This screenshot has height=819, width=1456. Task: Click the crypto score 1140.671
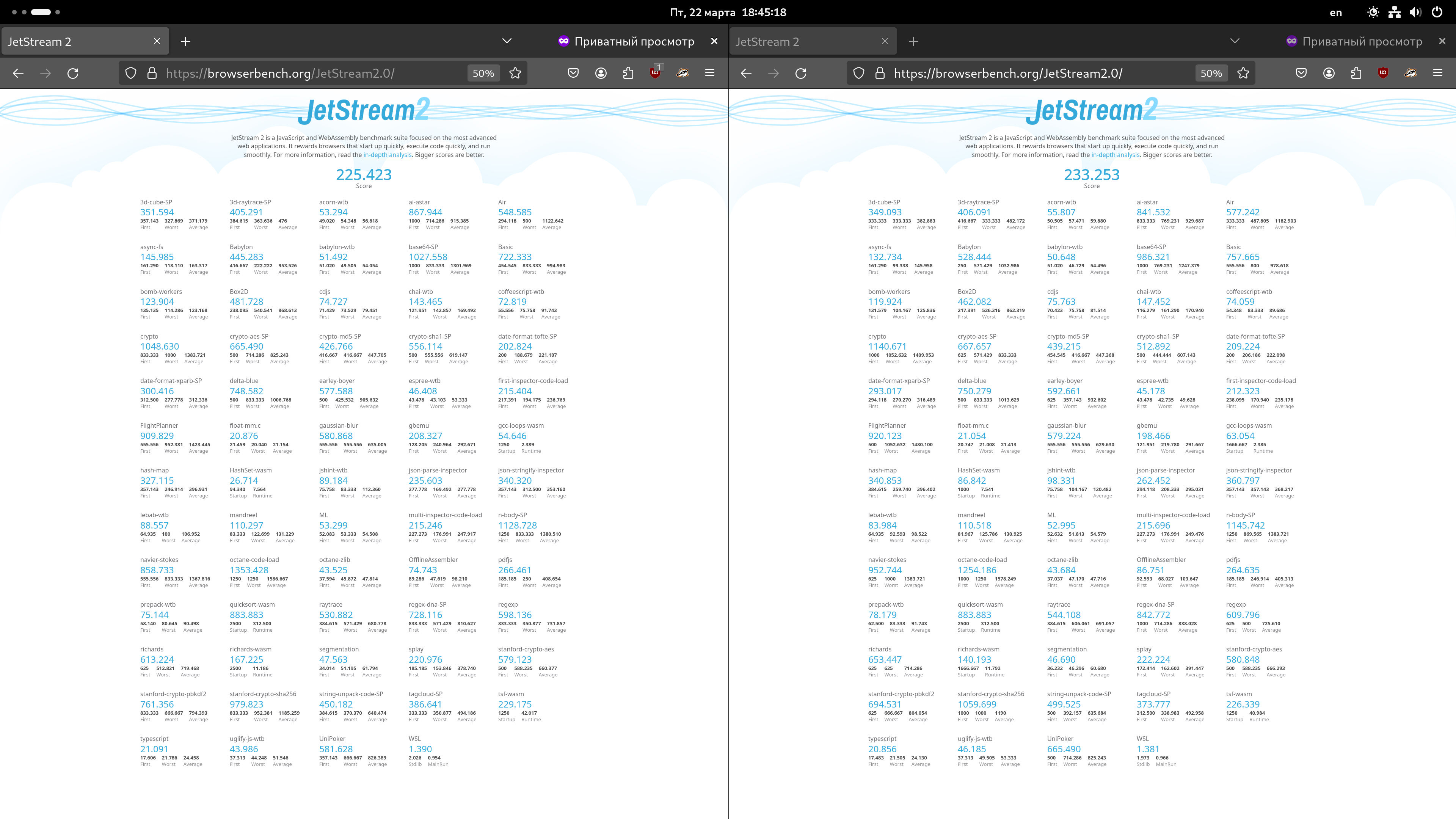tap(887, 347)
